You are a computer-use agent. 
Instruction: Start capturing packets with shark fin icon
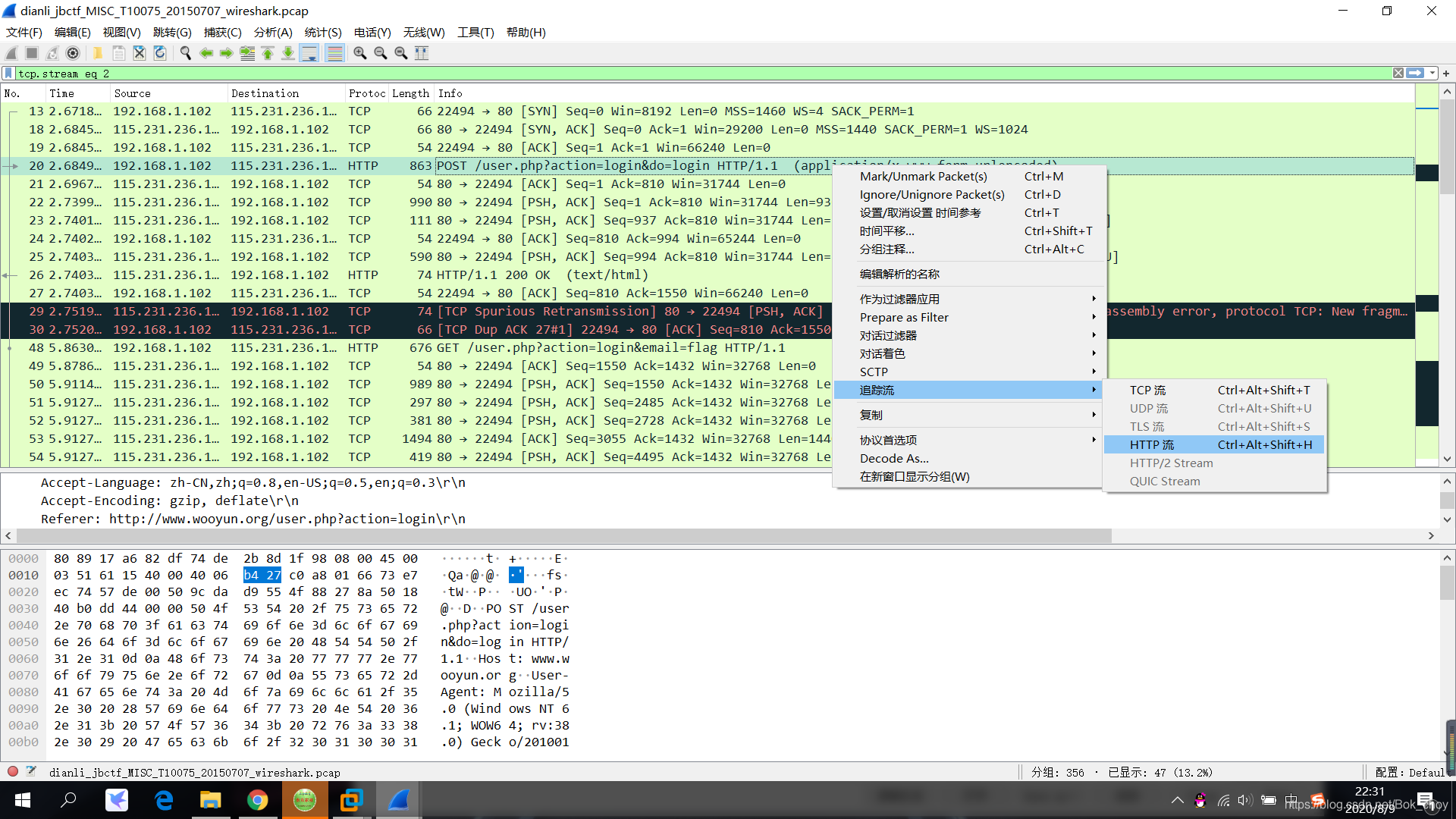click(x=11, y=53)
